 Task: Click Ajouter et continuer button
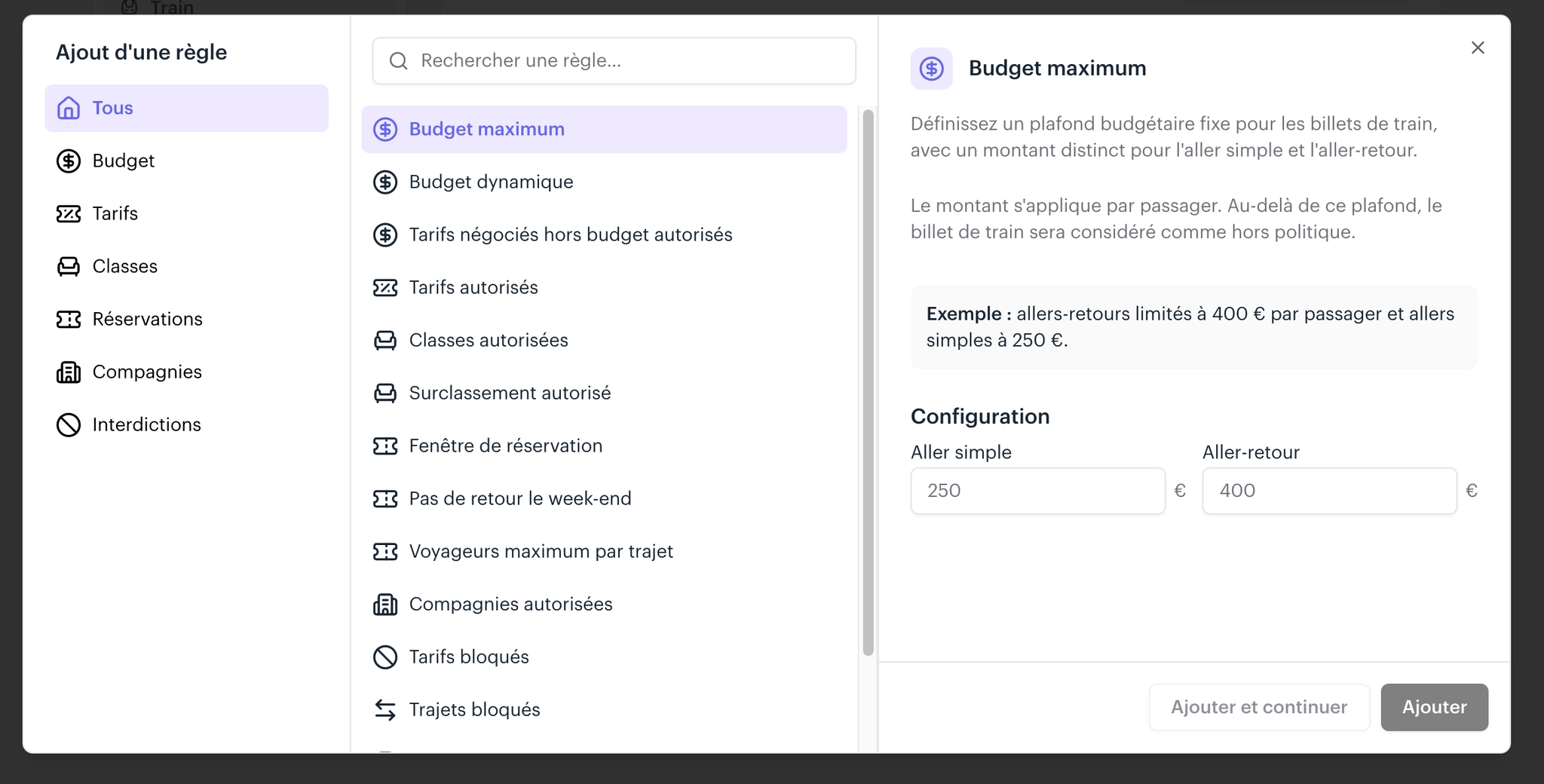pyautogui.click(x=1259, y=707)
